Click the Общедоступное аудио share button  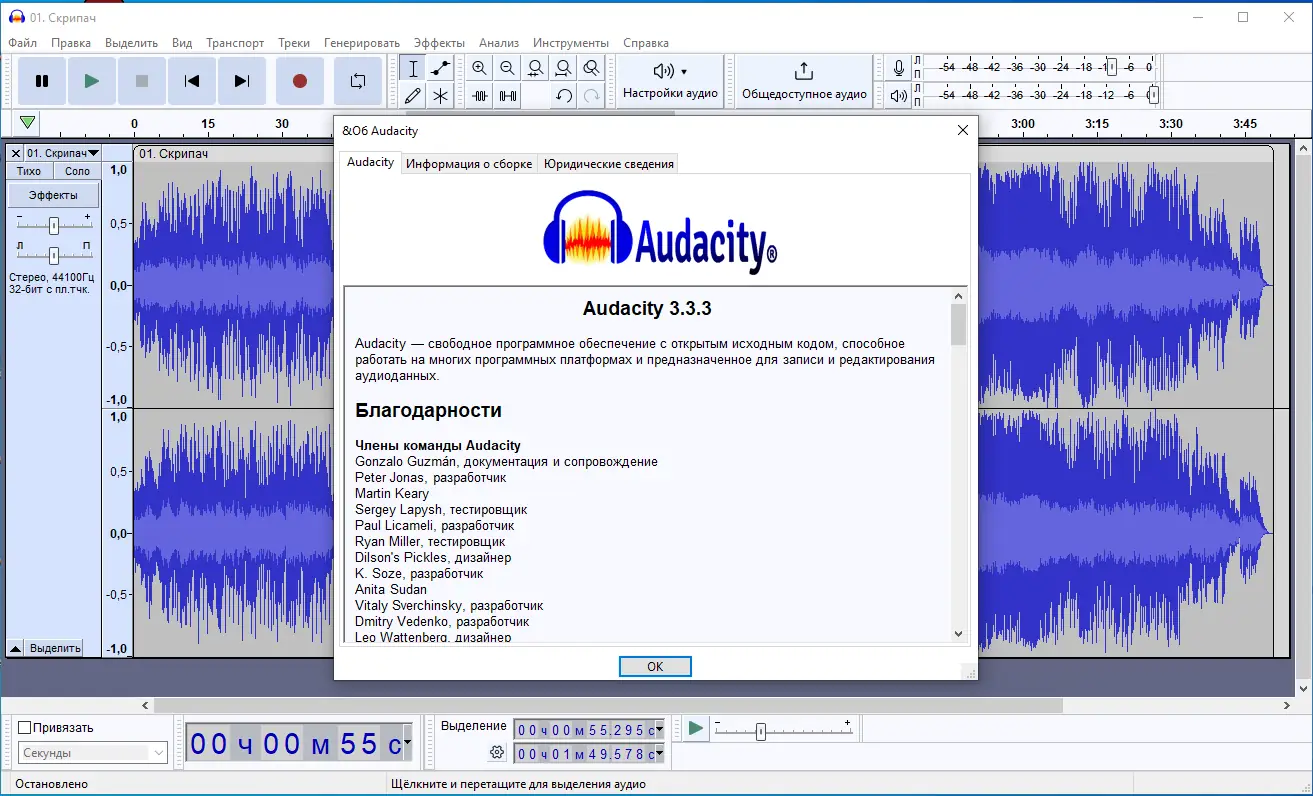coord(804,81)
